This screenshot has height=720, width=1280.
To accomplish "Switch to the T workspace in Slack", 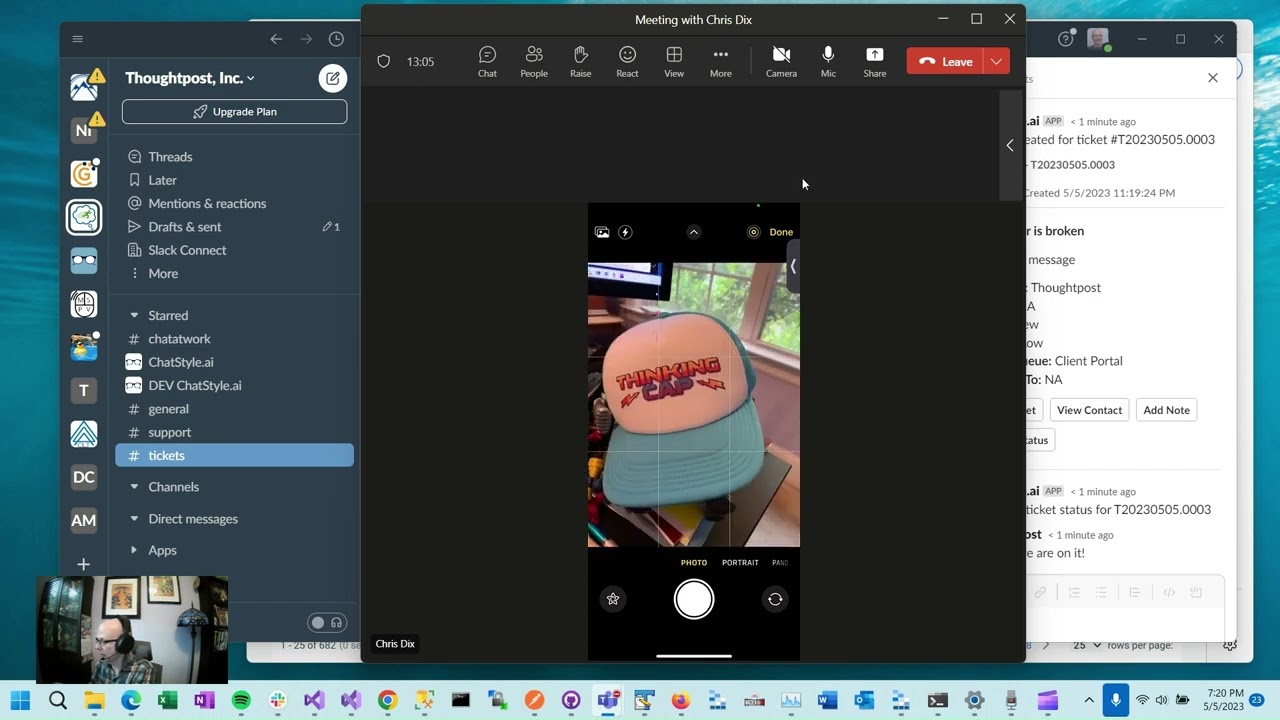I will [84, 390].
